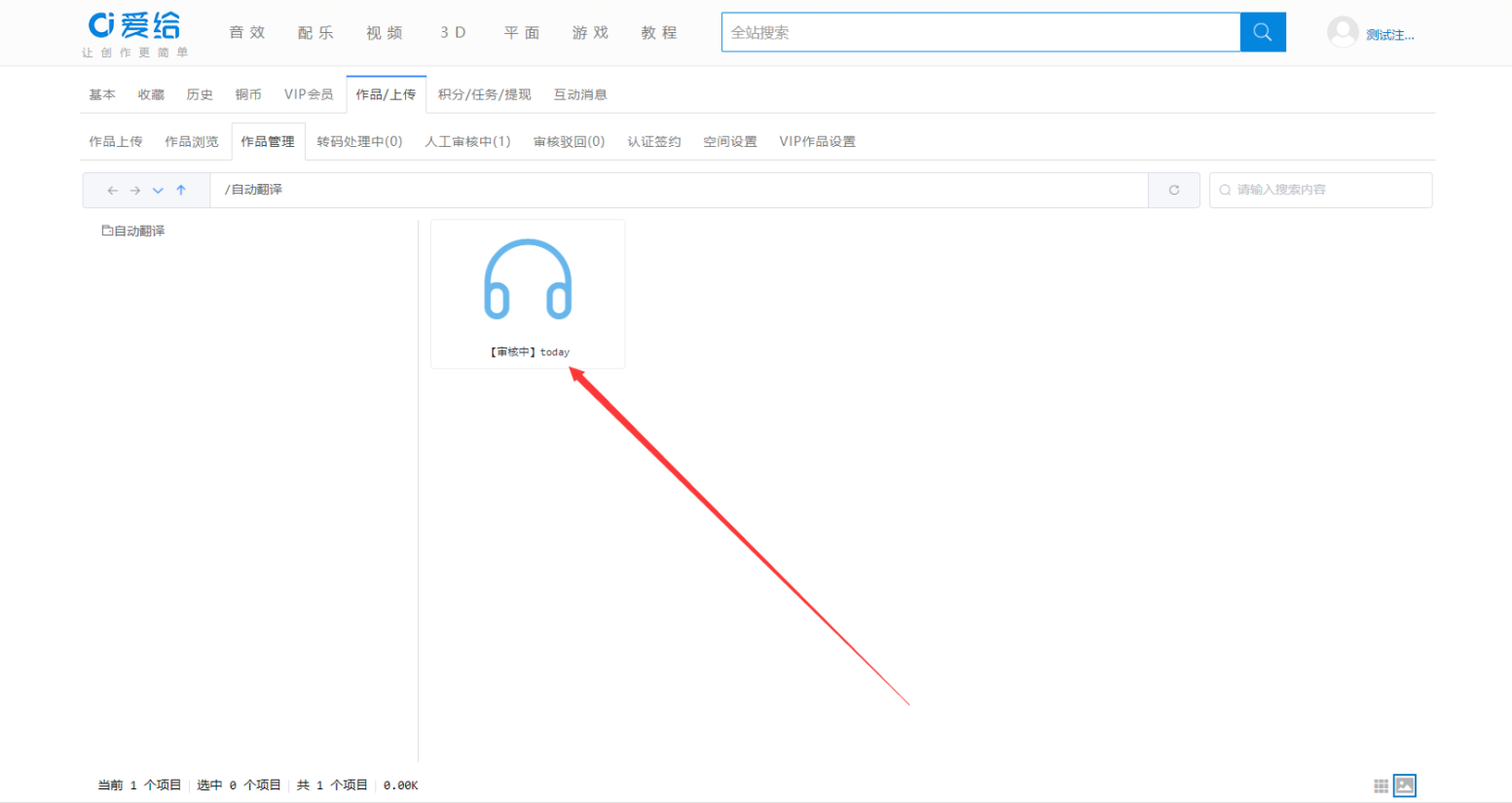Switch to the 历史 tab
1512x803 pixels.
pyautogui.click(x=200, y=94)
